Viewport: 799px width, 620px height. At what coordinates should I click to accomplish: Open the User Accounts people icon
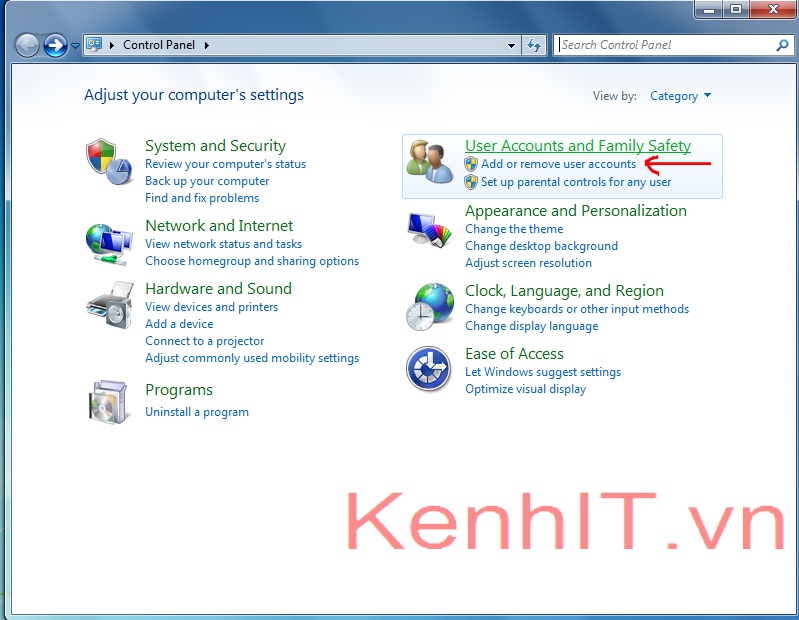click(x=430, y=161)
